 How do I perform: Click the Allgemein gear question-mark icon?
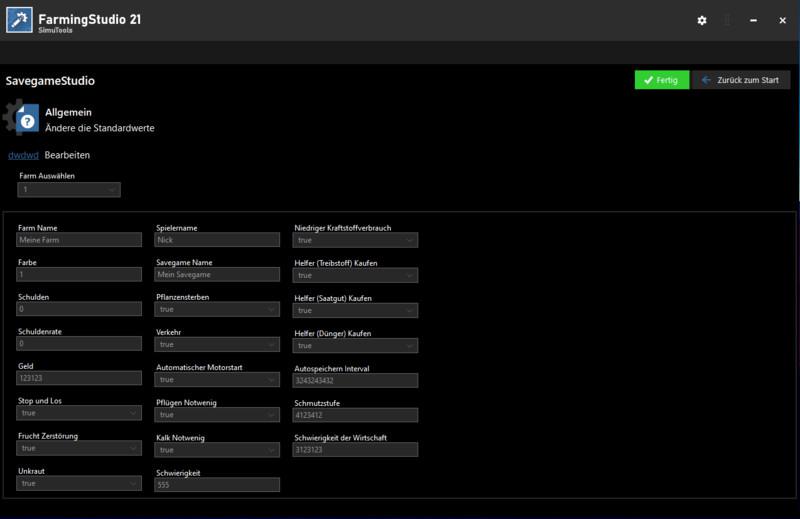pyautogui.click(x=23, y=119)
